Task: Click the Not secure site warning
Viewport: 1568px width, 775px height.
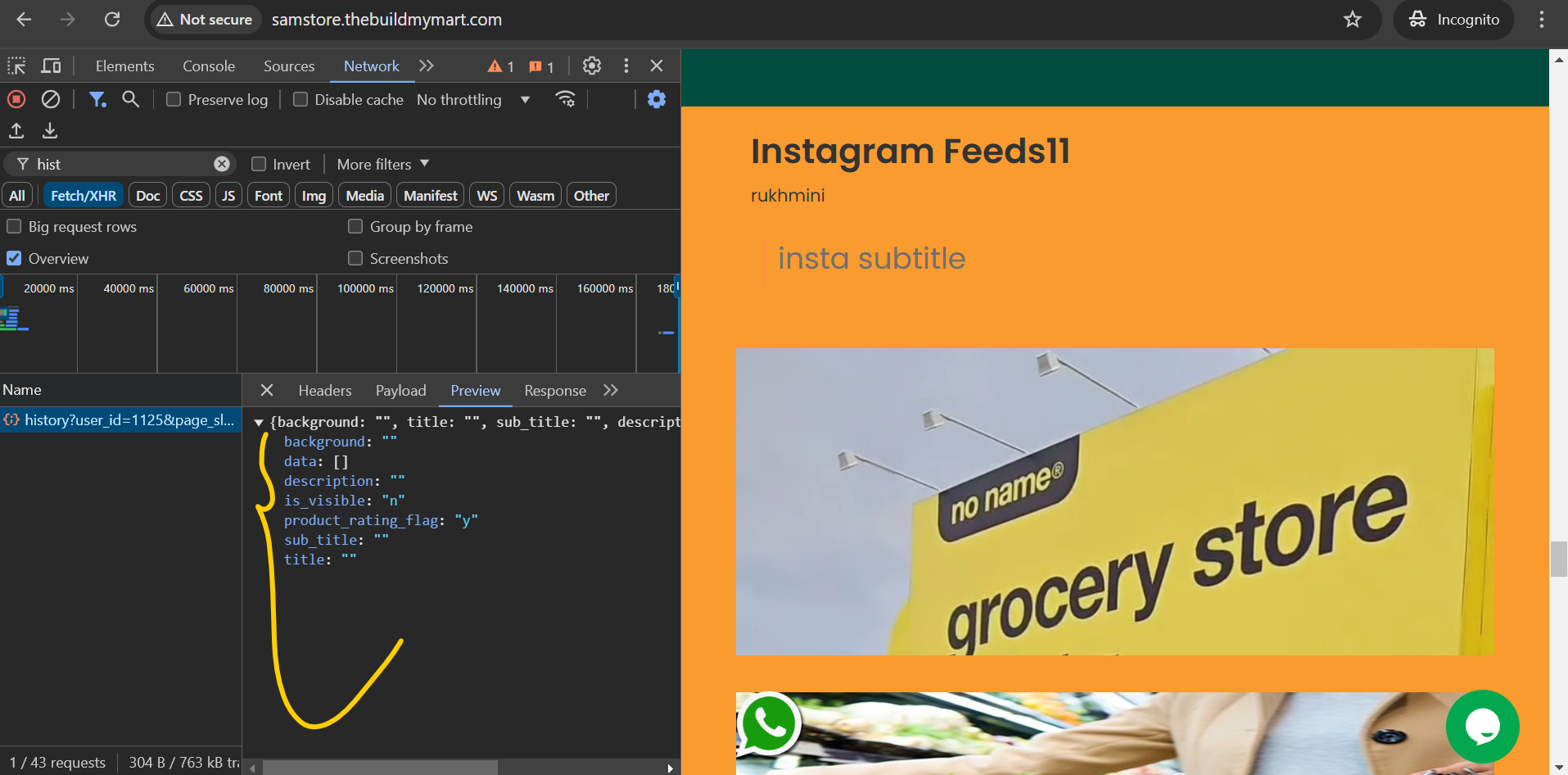Action: click(x=205, y=20)
